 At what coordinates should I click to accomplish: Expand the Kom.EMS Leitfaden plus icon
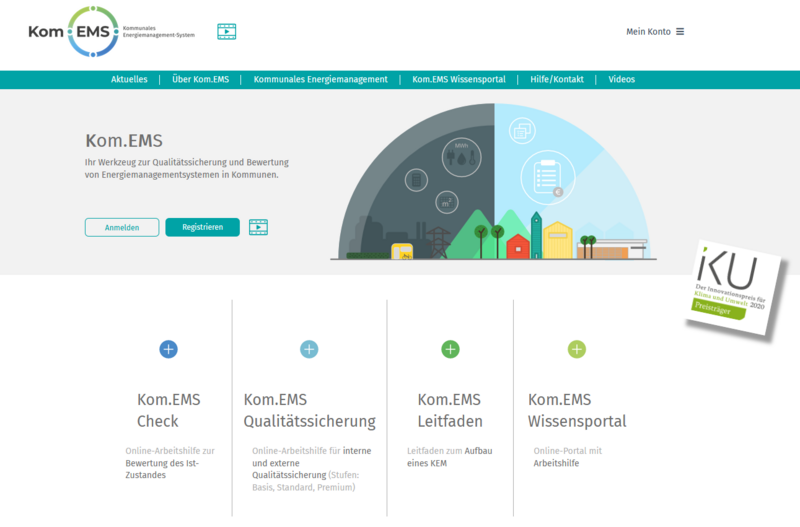(450, 349)
